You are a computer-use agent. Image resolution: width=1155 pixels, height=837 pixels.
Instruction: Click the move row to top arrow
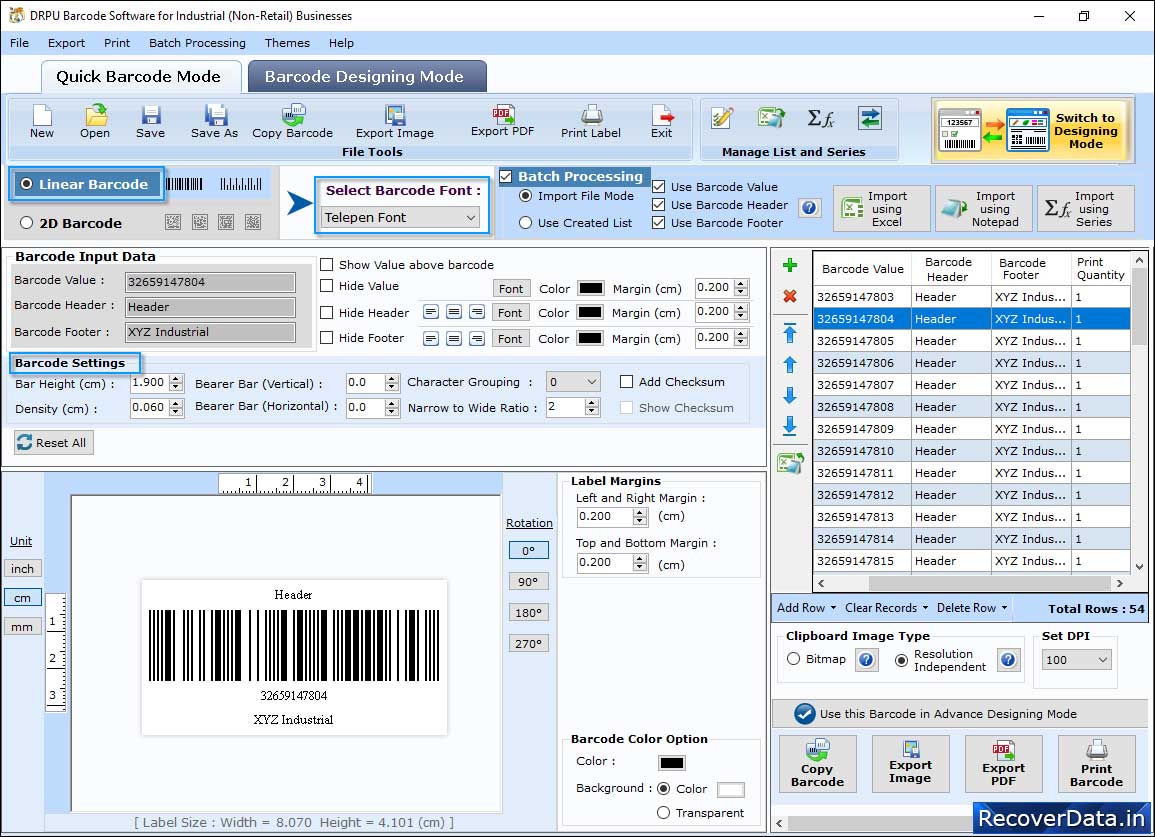[x=790, y=333]
